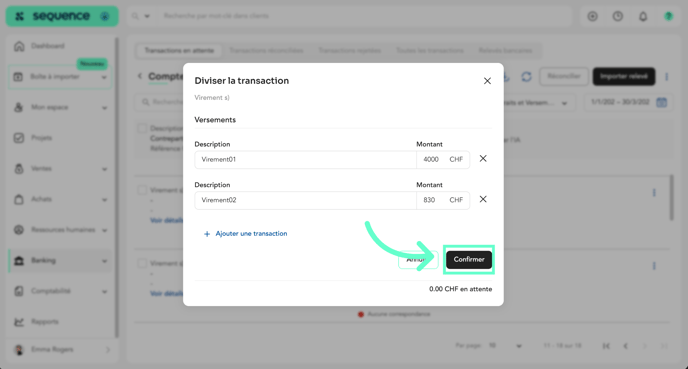This screenshot has width=688, height=369.
Task: Switch to Transactions rejetées tab
Action: (349, 50)
